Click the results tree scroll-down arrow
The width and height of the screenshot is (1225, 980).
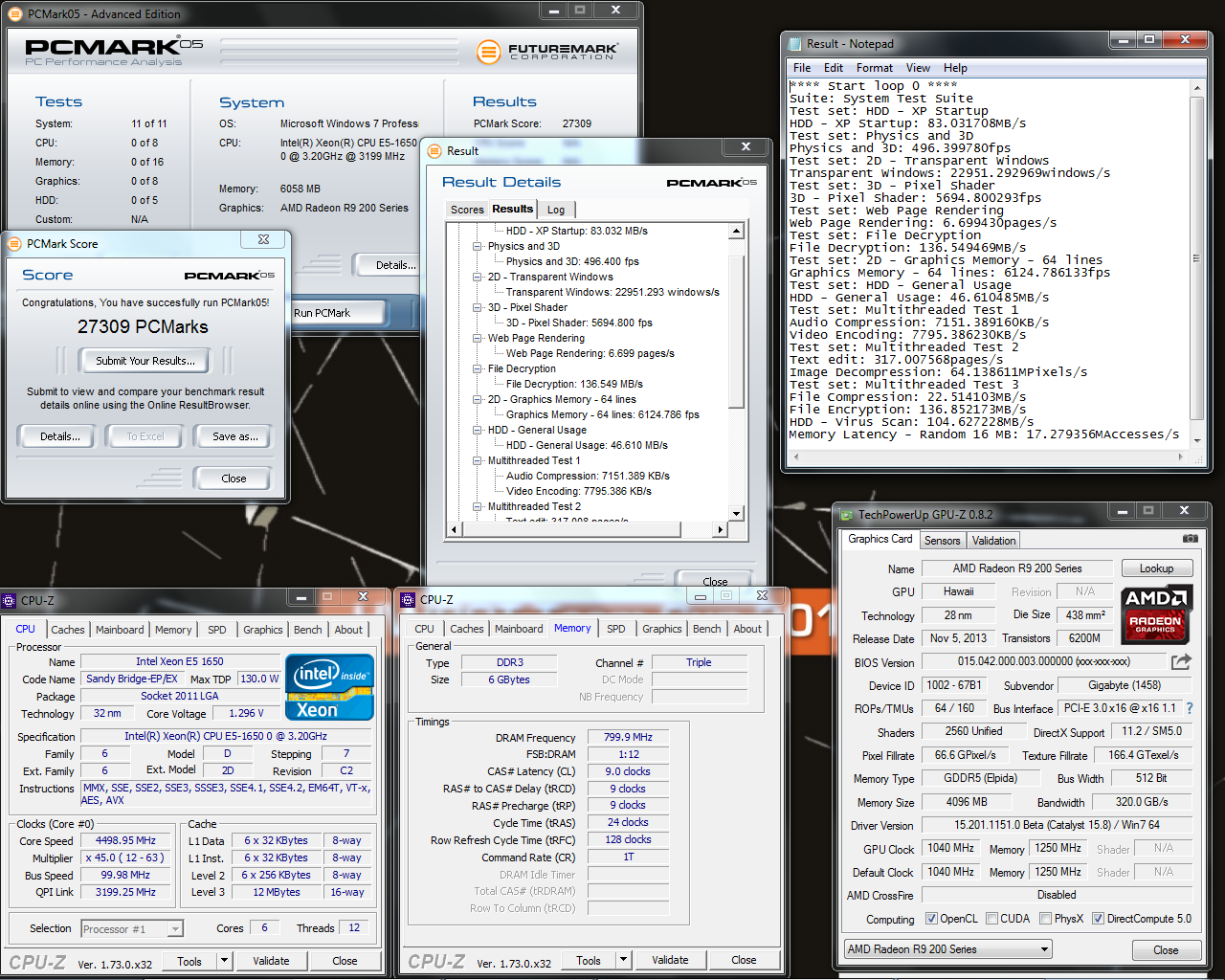(x=736, y=514)
